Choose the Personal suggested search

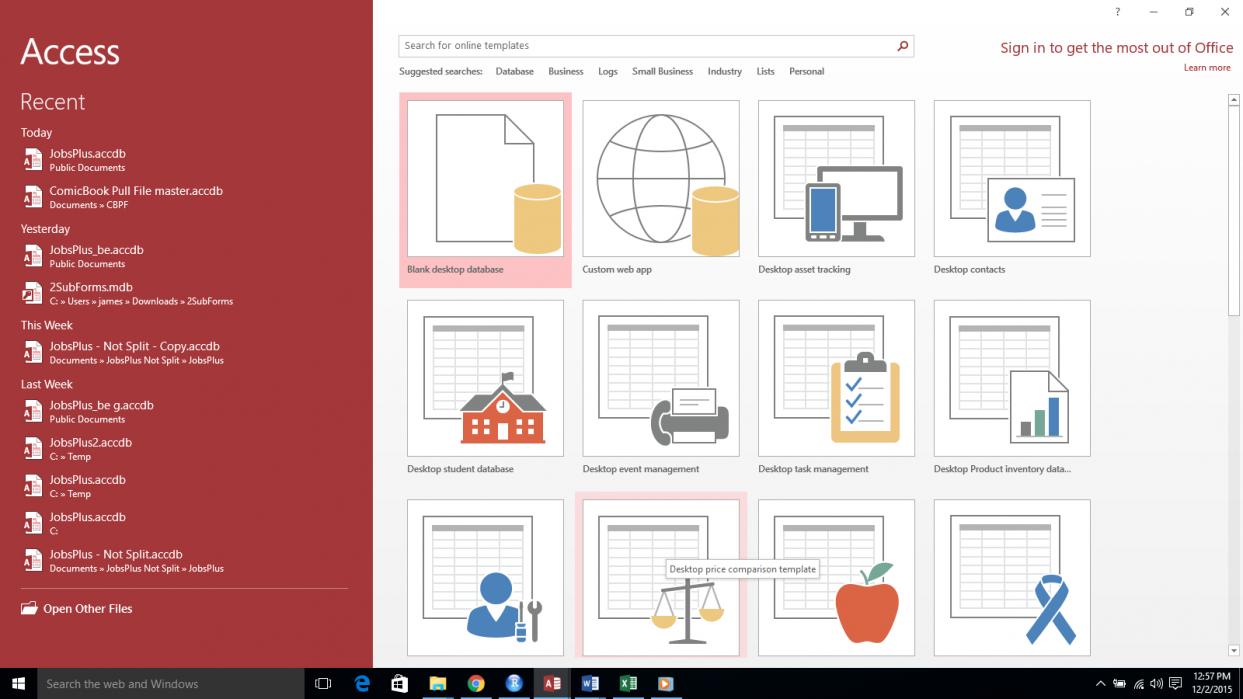(807, 72)
